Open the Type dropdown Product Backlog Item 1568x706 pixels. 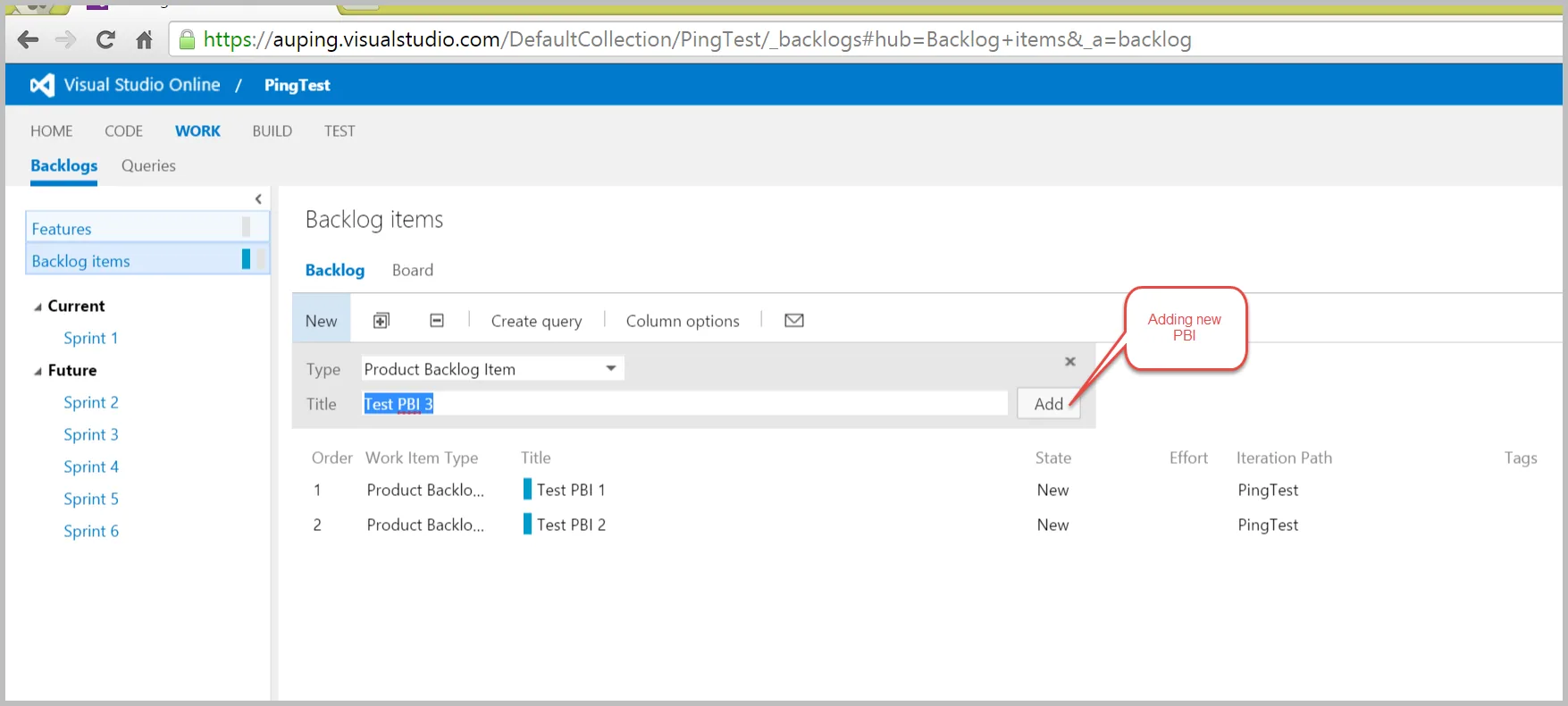point(492,369)
